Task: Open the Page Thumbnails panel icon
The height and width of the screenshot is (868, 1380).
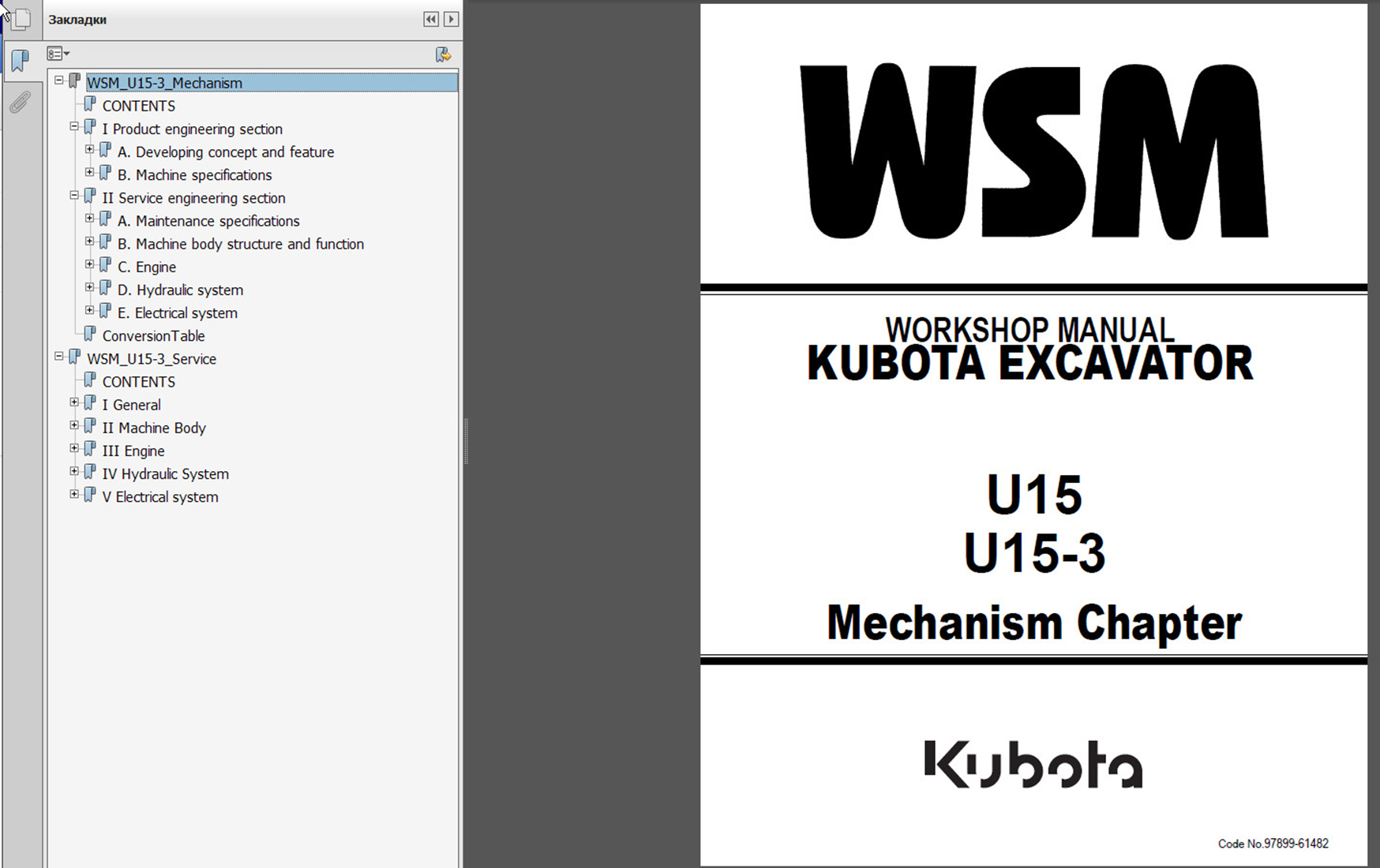Action: (21, 17)
